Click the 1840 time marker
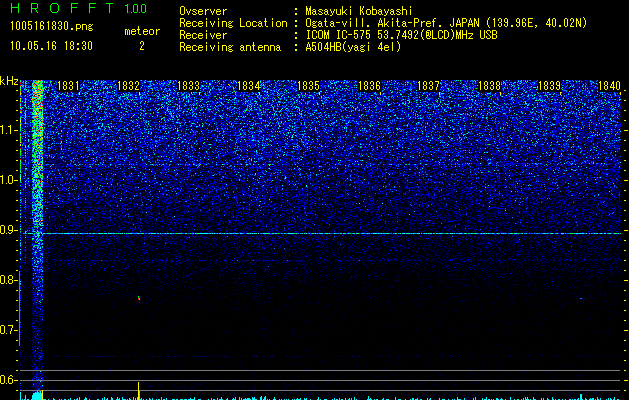 609,86
